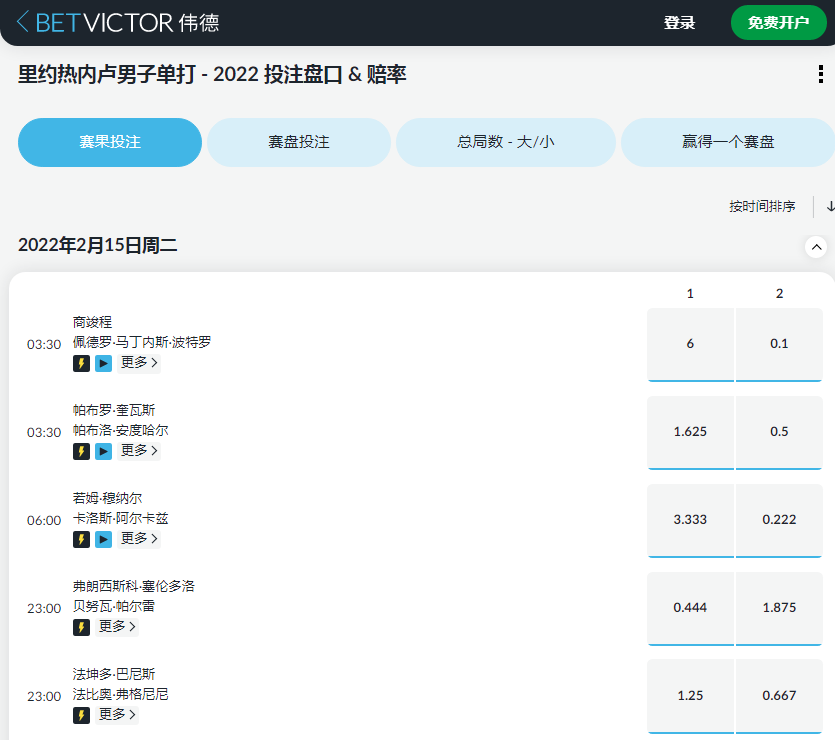Click the downward sort-order arrow icon

click(x=828, y=207)
